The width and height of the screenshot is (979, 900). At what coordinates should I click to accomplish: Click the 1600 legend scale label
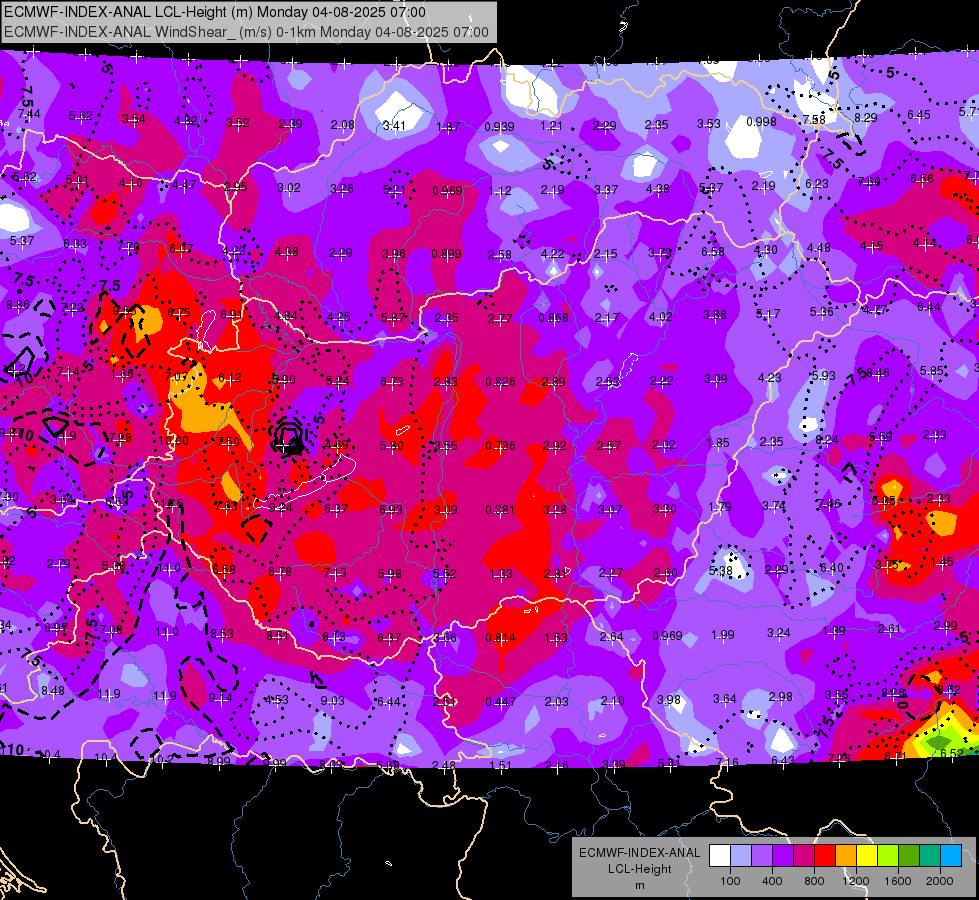pos(898,881)
